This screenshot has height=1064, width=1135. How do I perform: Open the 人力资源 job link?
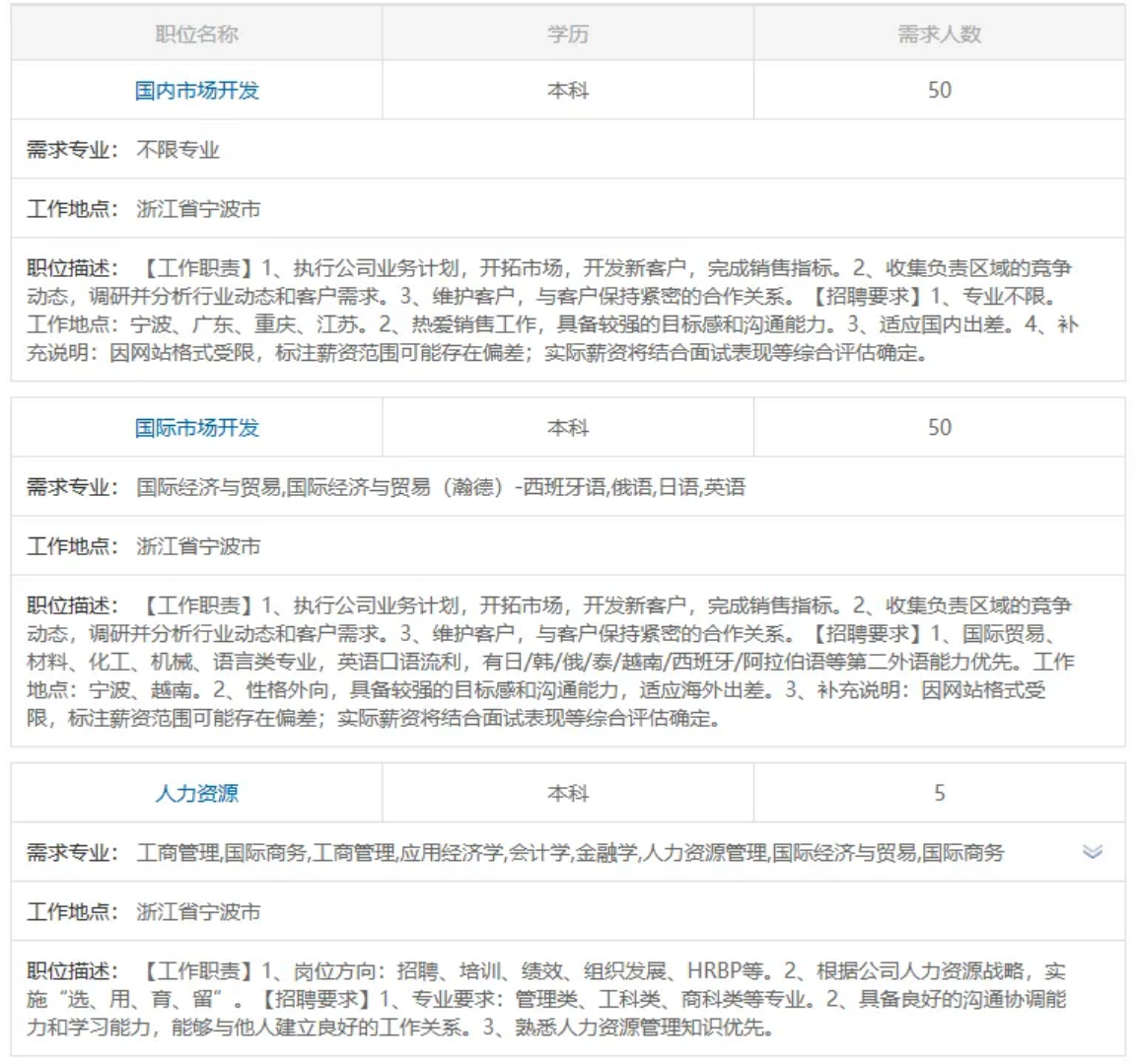pos(197,793)
